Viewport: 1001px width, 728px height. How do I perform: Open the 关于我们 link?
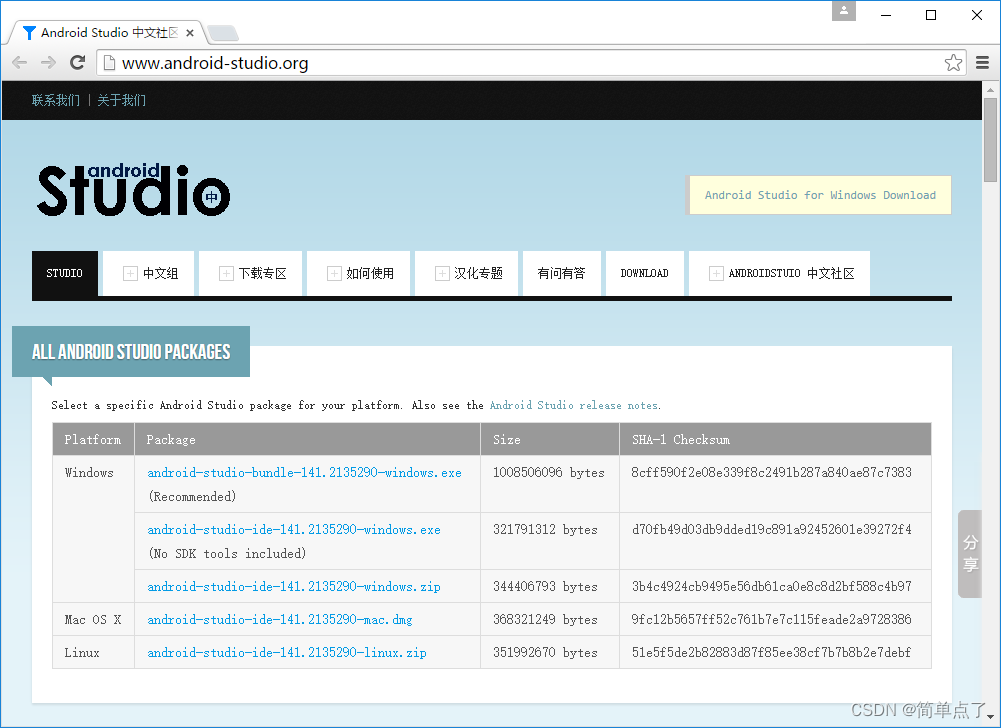[x=121, y=100]
